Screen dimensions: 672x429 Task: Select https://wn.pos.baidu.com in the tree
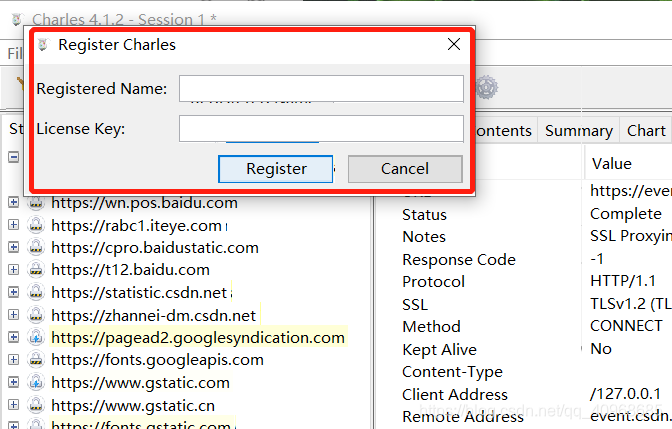(x=144, y=203)
